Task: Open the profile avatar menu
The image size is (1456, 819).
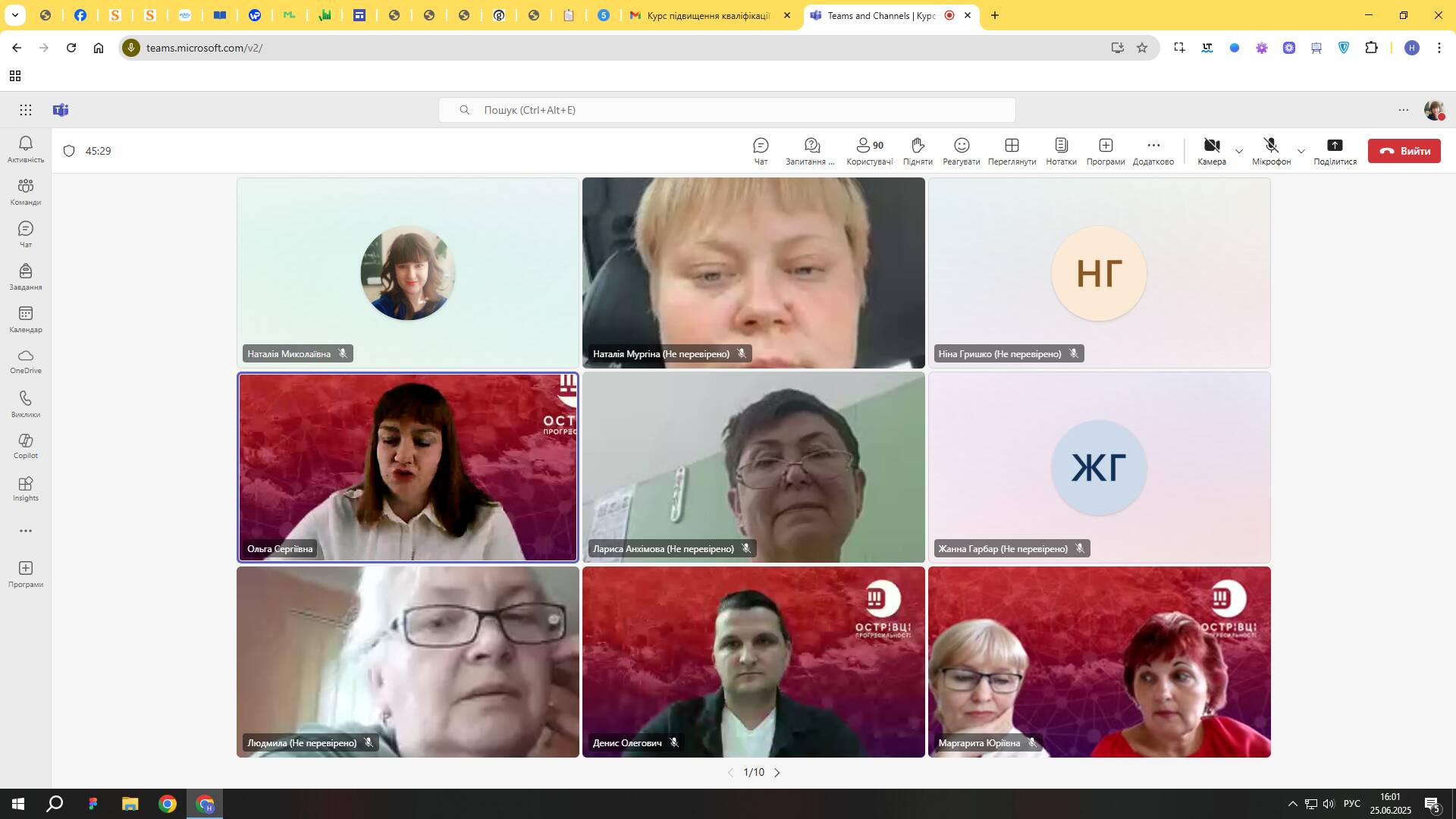Action: (x=1434, y=110)
